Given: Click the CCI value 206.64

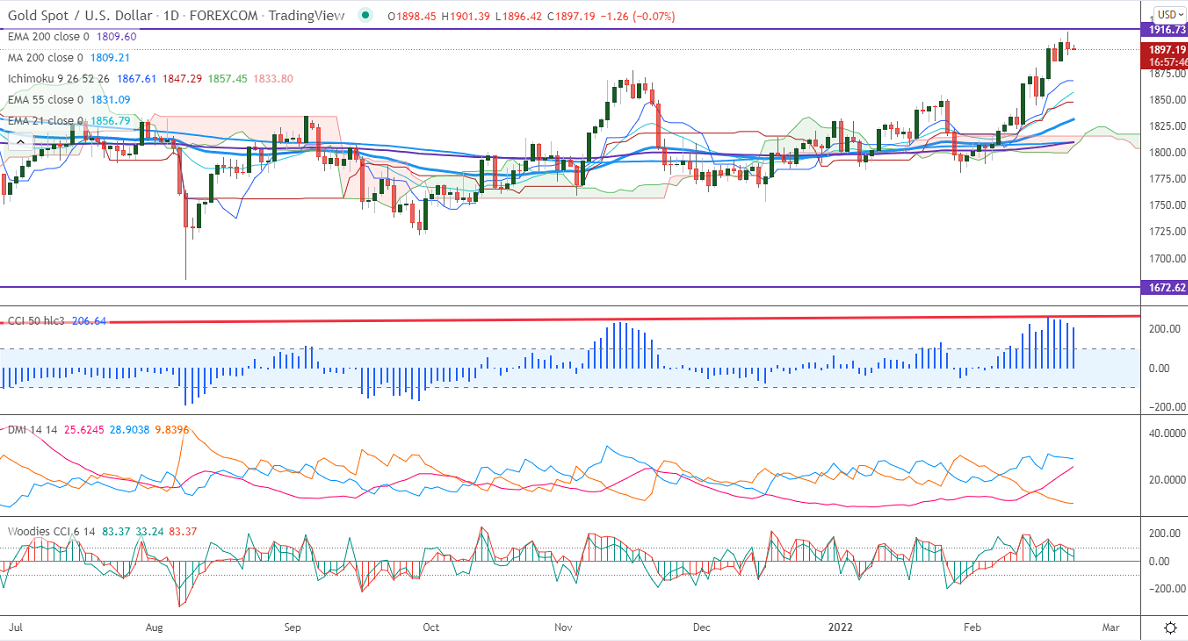Looking at the screenshot, I should [x=89, y=321].
